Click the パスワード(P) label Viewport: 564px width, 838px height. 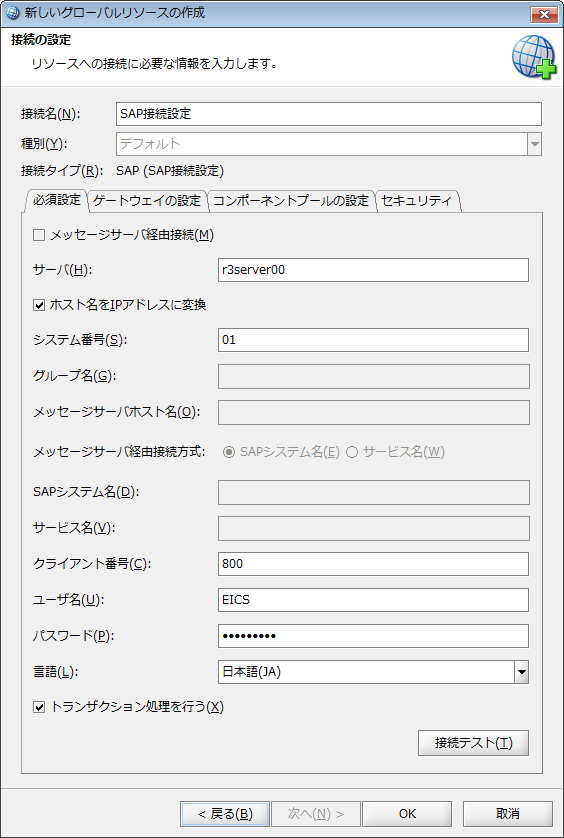click(74, 636)
